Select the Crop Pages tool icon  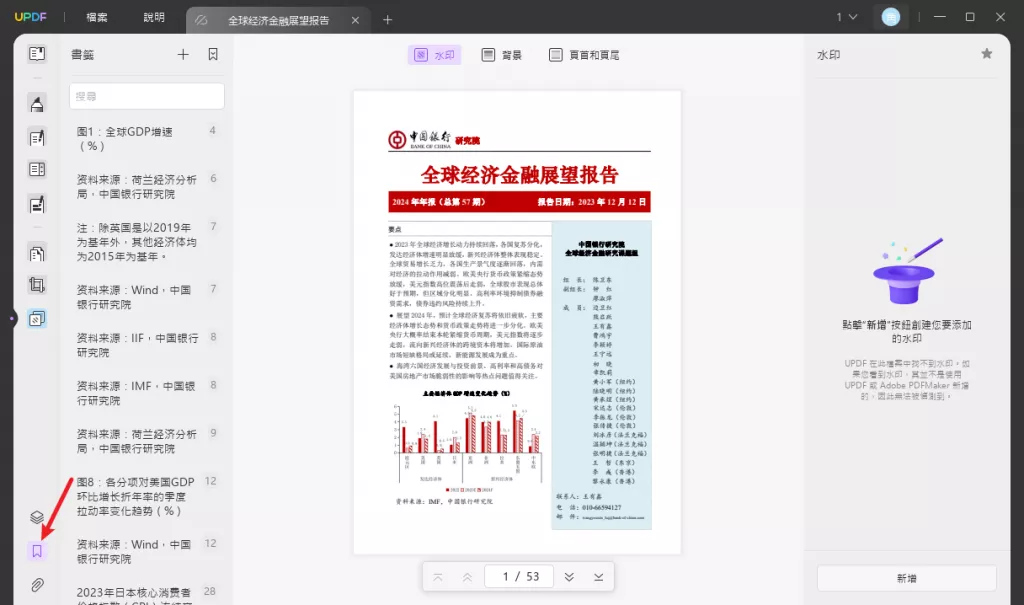37,285
